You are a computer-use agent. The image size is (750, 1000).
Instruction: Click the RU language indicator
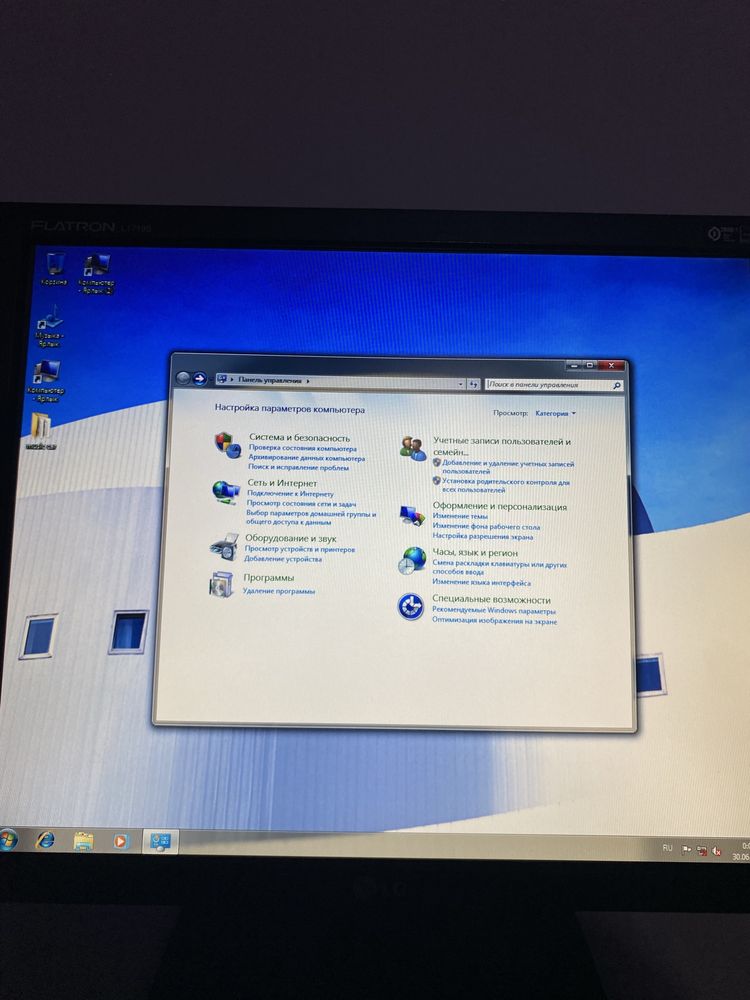(x=667, y=848)
